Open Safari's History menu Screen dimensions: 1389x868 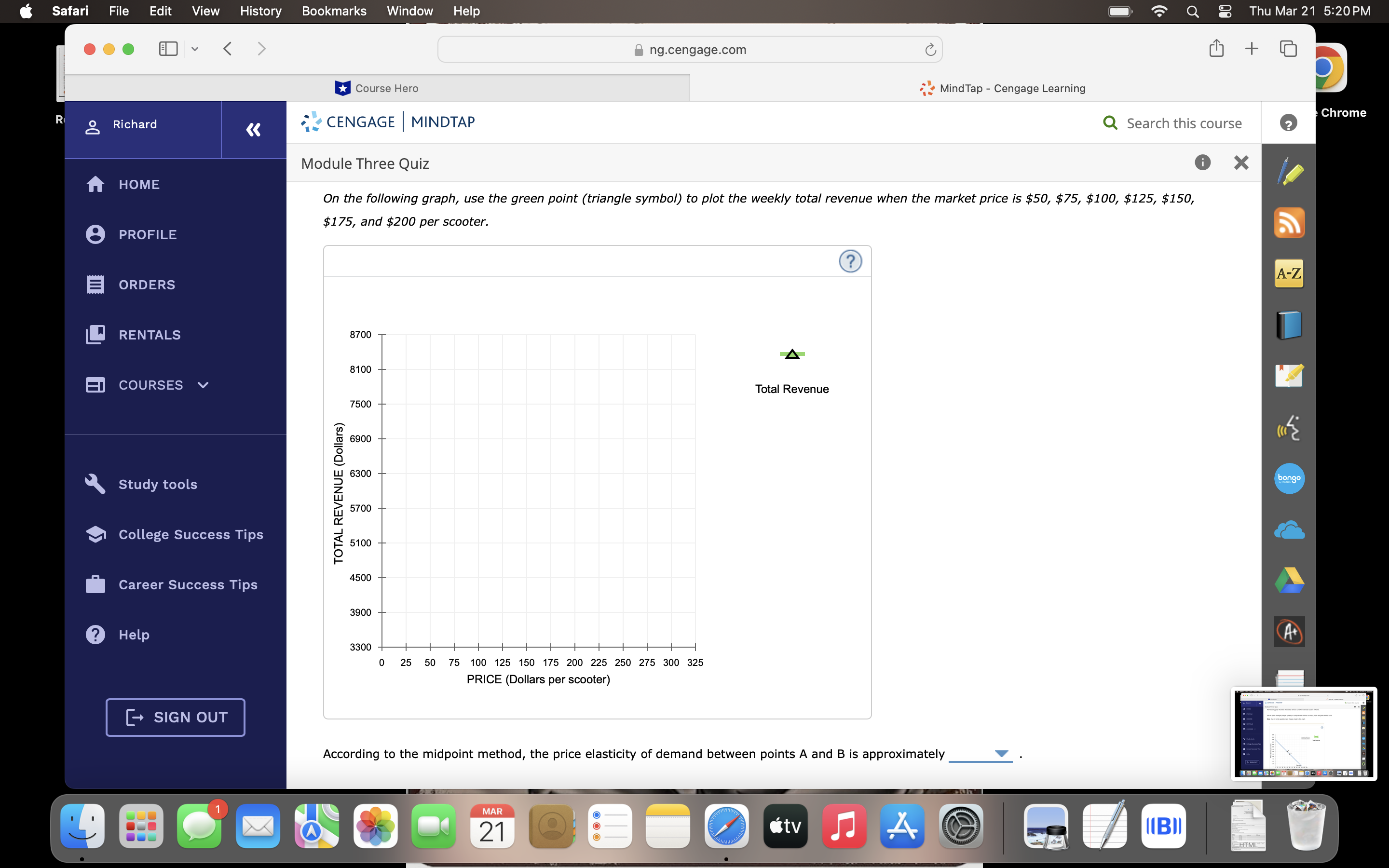coord(260,11)
